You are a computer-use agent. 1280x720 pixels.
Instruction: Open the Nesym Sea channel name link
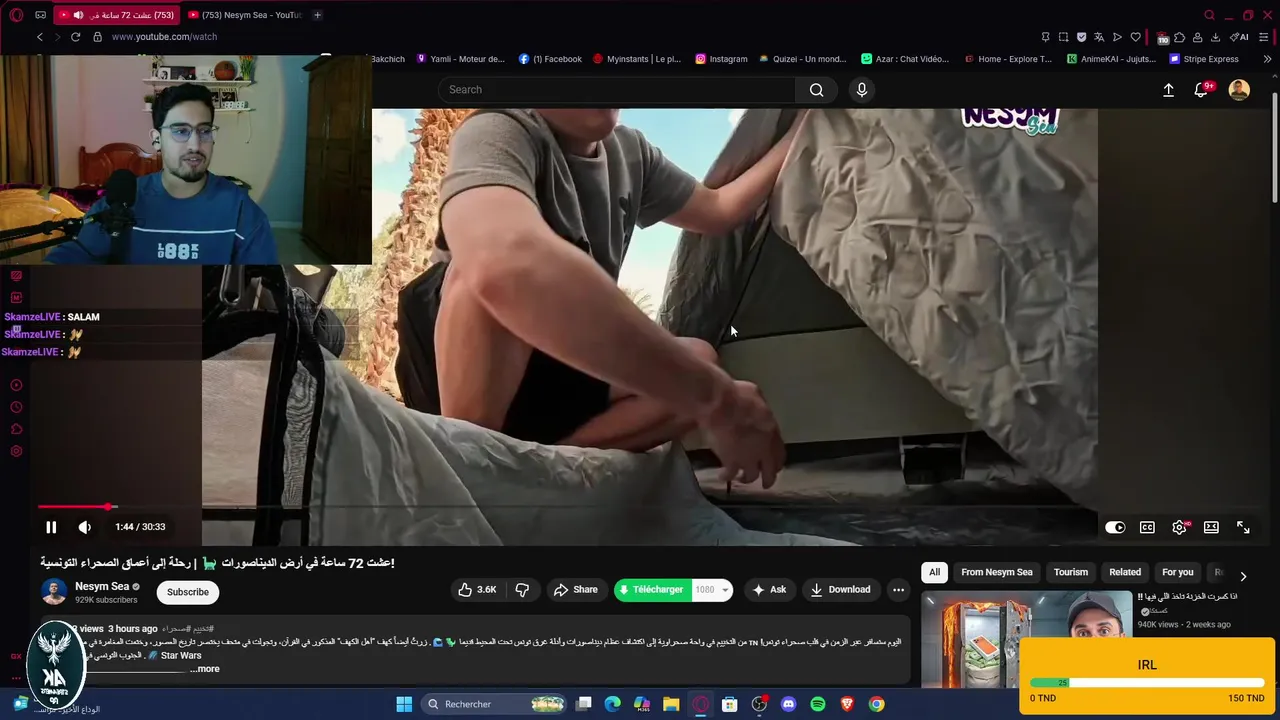click(102, 587)
